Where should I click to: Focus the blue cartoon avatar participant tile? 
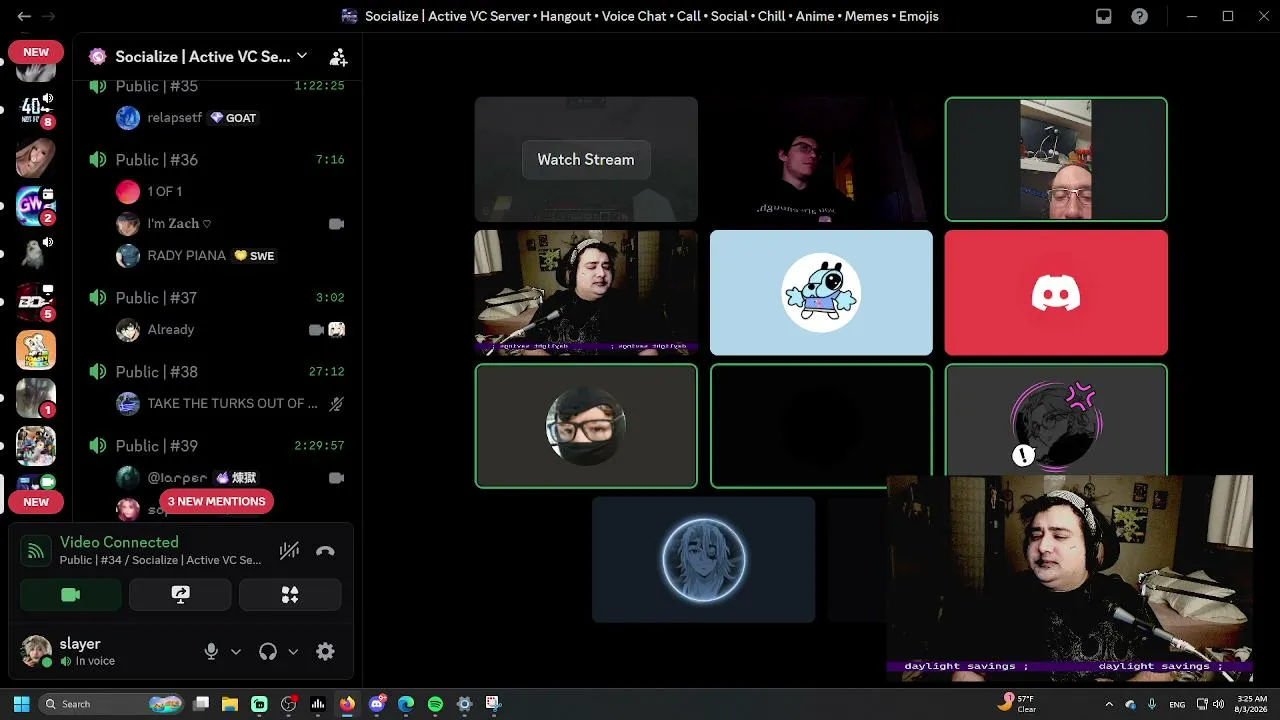click(x=821, y=293)
